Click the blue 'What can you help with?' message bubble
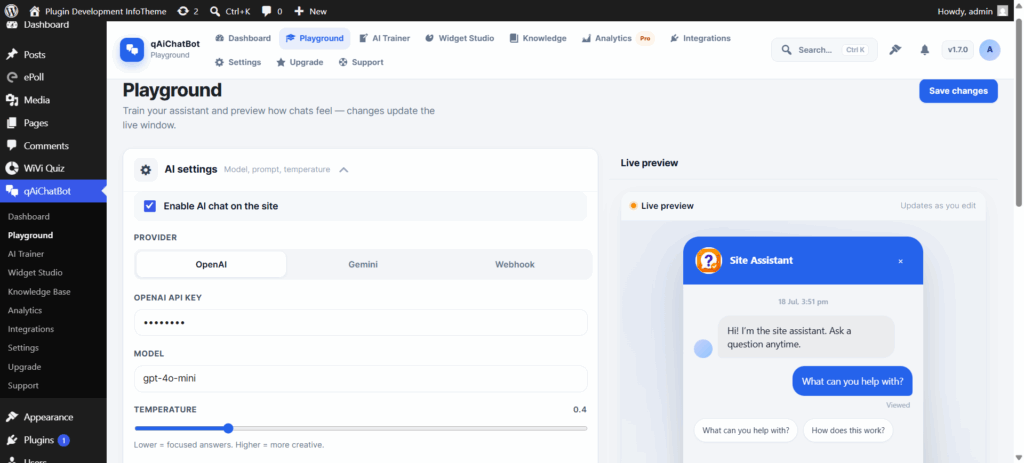 point(852,381)
